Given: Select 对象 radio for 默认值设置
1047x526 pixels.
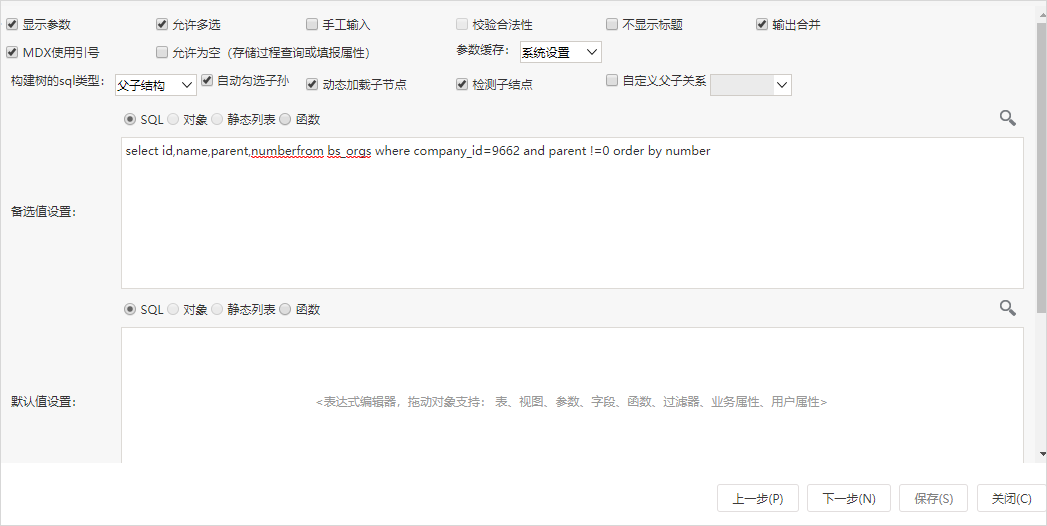Looking at the screenshot, I should pyautogui.click(x=173, y=309).
